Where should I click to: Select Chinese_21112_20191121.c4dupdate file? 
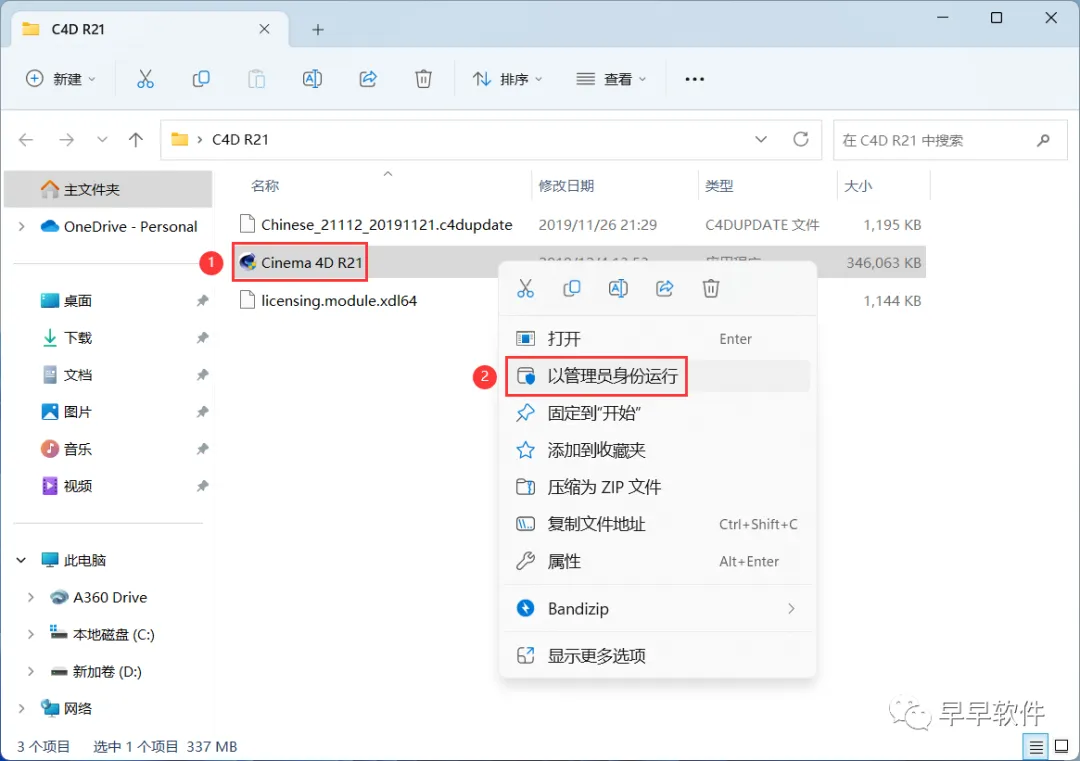[x=386, y=225]
